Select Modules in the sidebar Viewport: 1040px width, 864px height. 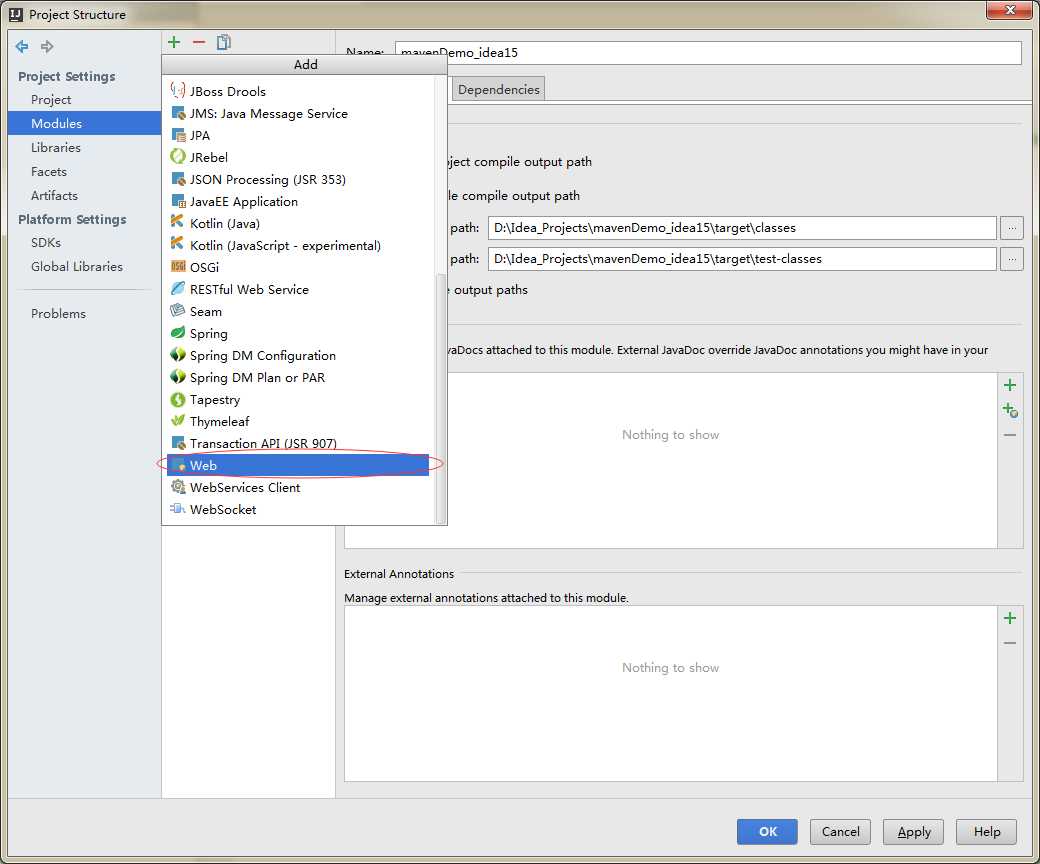[x=84, y=123]
